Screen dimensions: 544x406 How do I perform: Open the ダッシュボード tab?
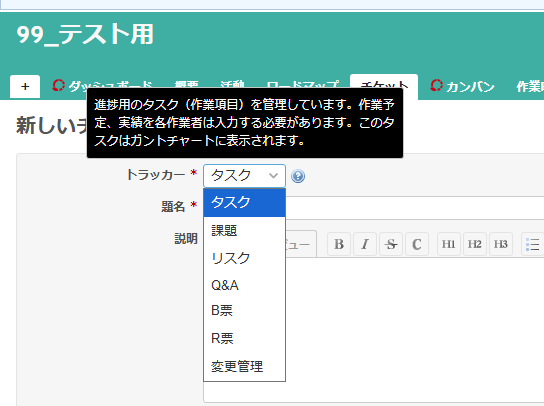102,84
